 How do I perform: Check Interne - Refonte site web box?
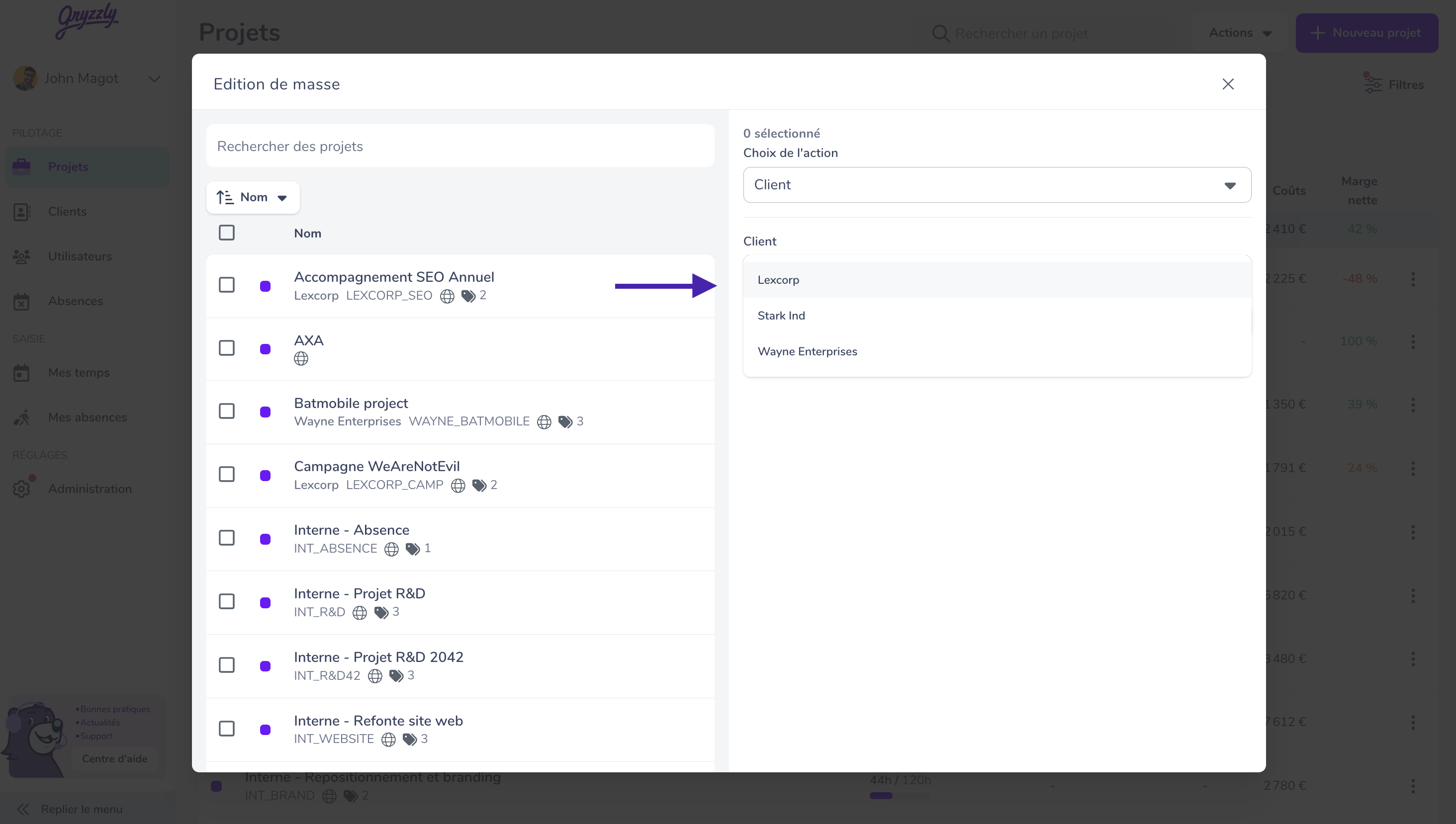tap(226, 729)
